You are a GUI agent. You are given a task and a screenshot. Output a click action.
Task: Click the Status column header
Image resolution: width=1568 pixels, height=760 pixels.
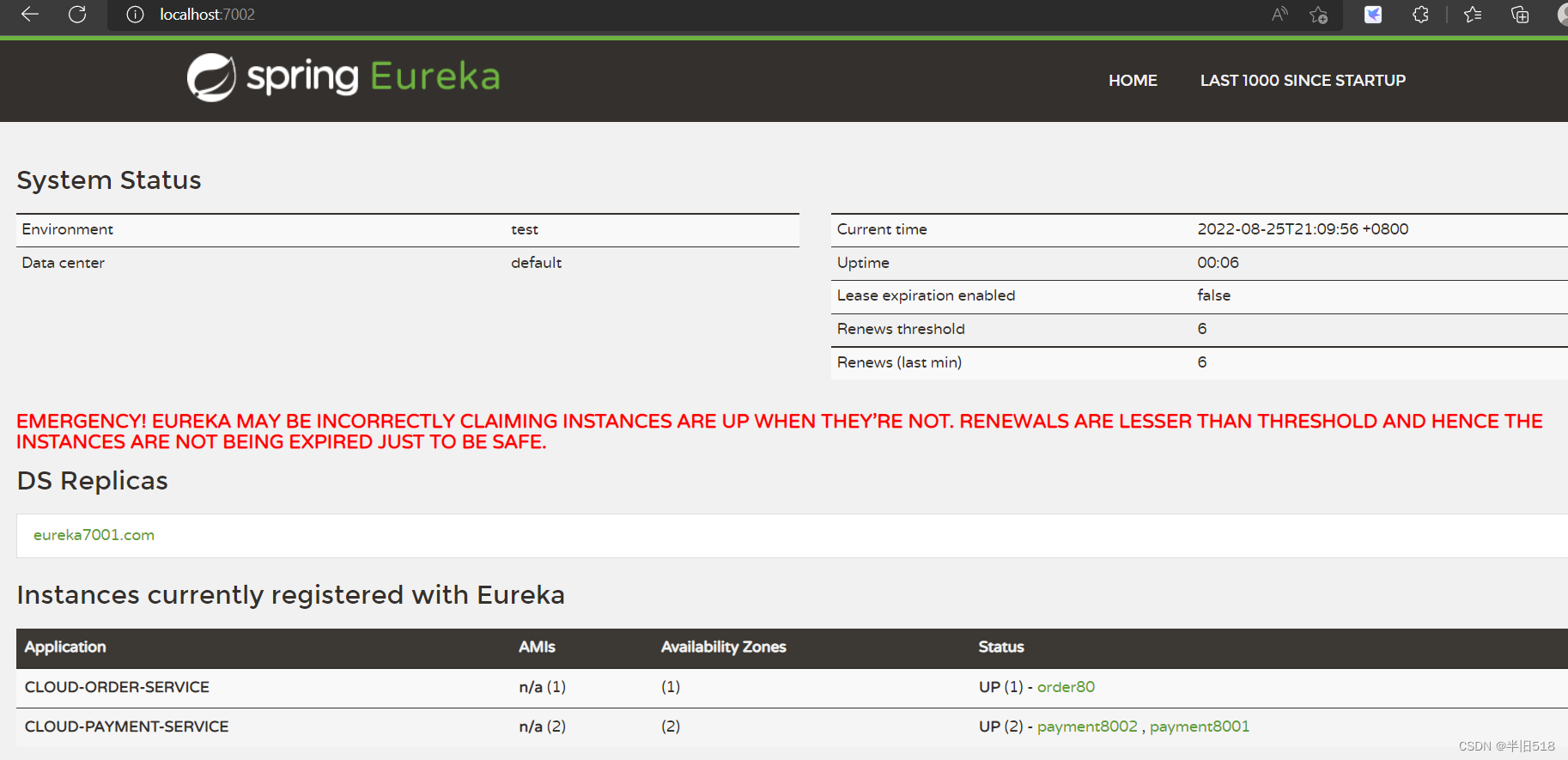coord(1001,648)
